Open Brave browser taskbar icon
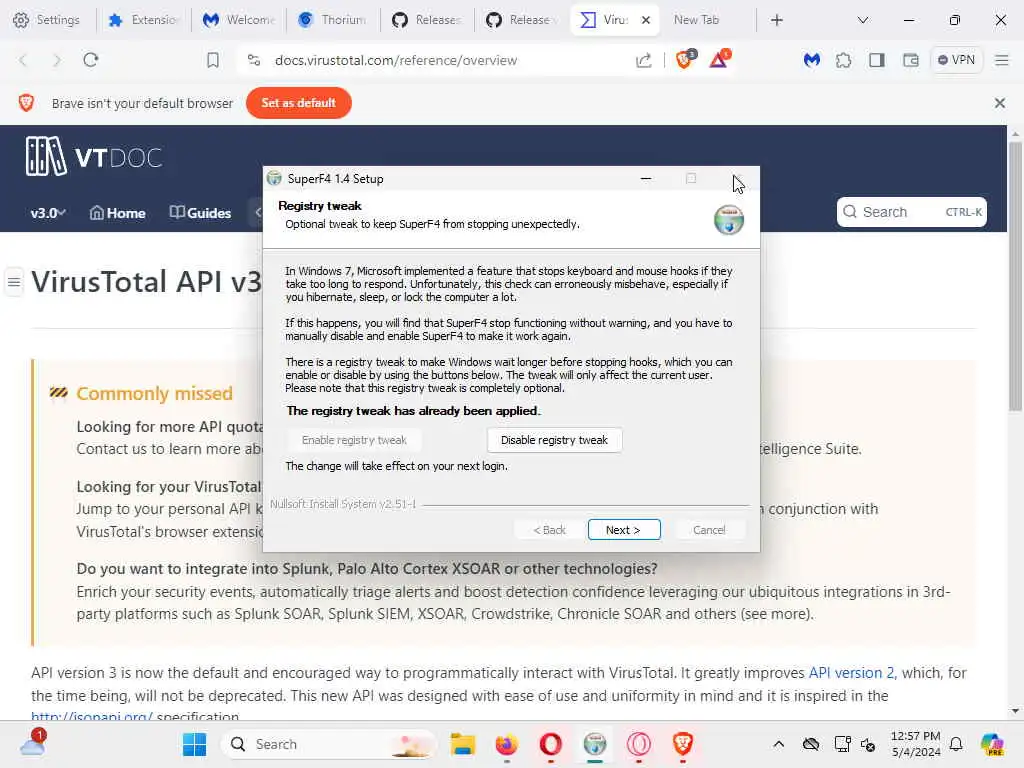1024x768 pixels. (x=682, y=744)
